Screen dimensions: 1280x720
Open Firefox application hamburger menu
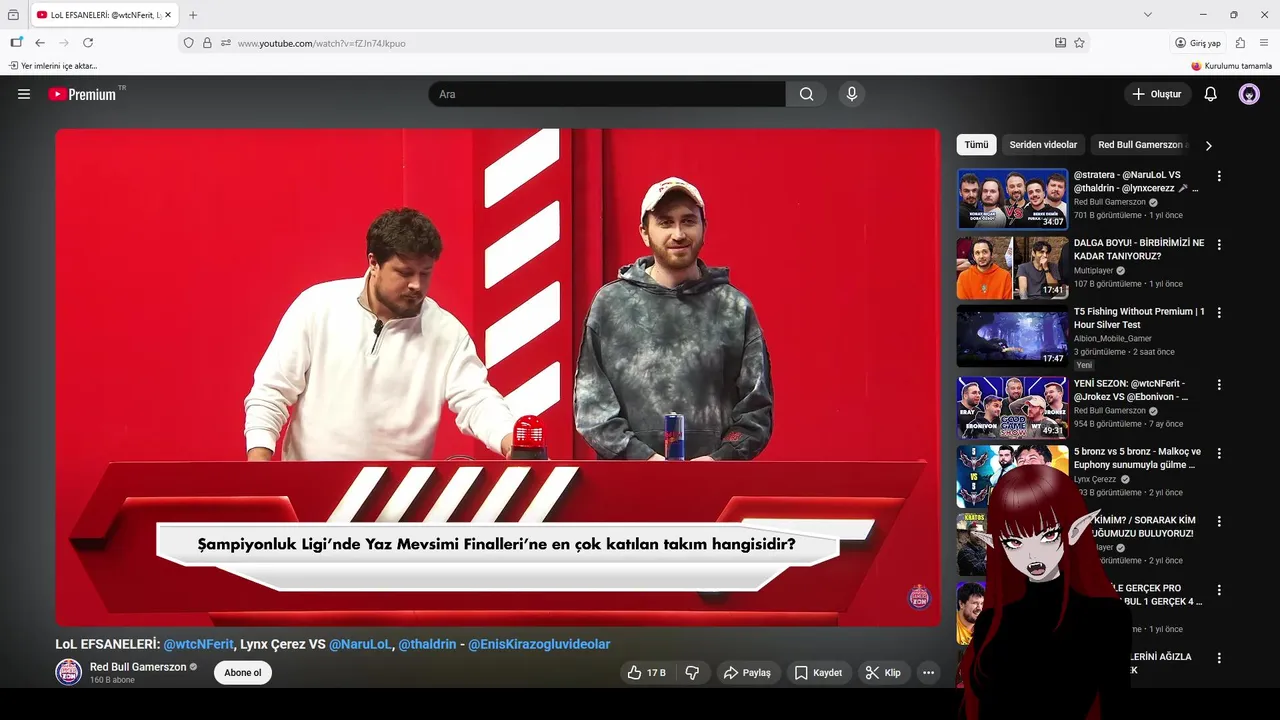coord(1264,43)
